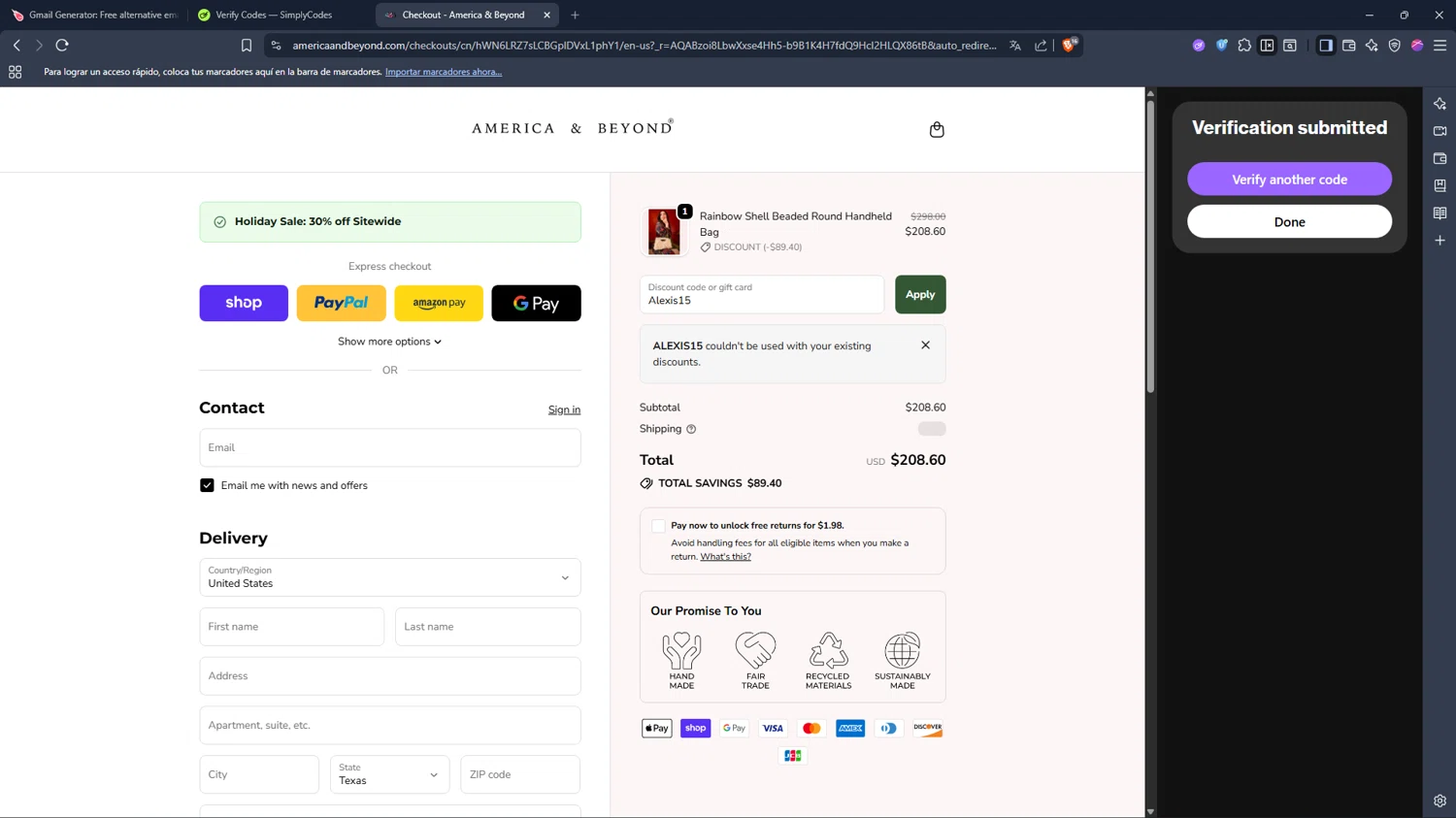Uncheck Email me with news and offers
Image resolution: width=1456 pixels, height=818 pixels.
point(207,485)
